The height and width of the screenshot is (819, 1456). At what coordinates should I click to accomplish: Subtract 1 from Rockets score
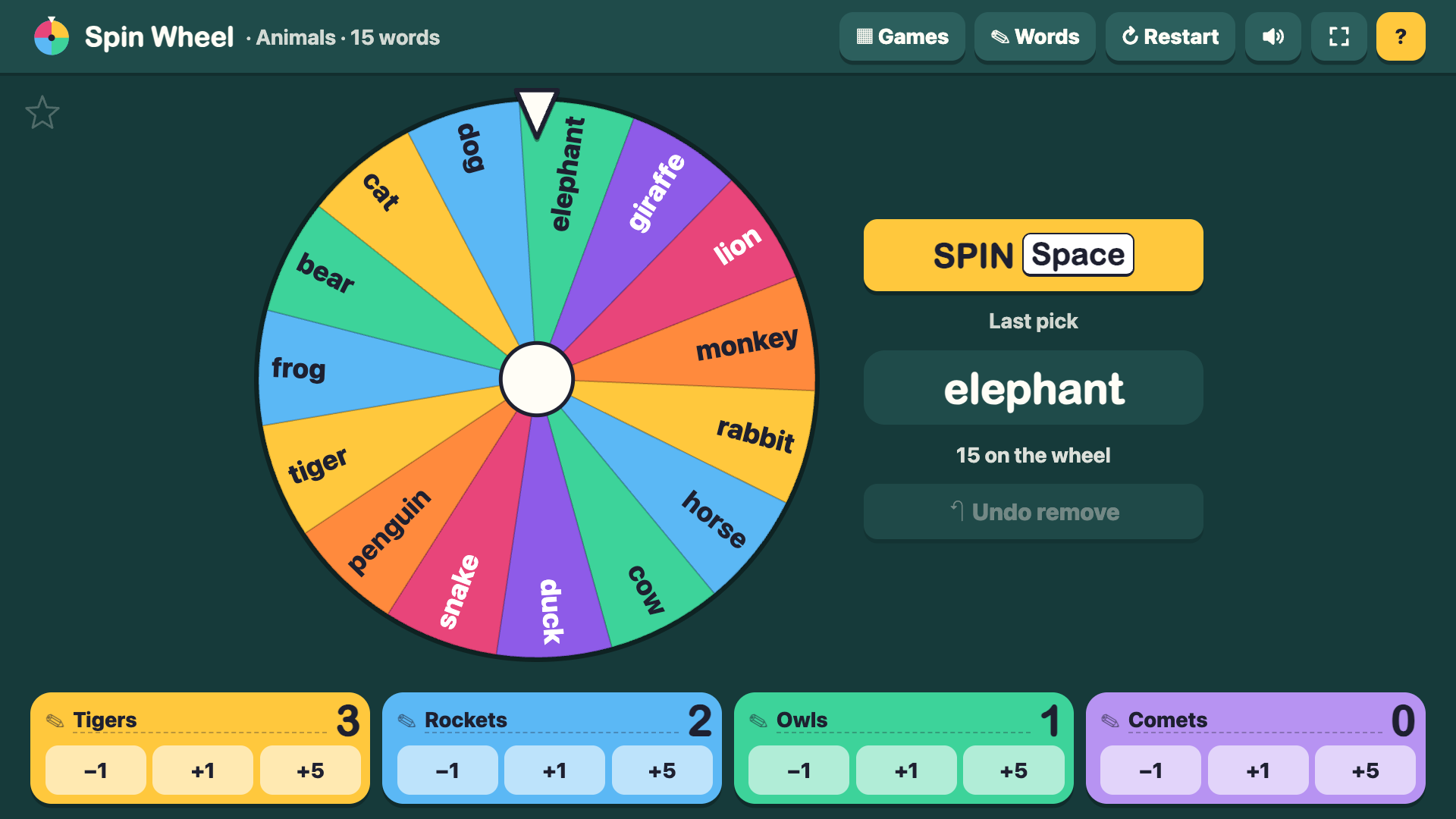tap(447, 770)
